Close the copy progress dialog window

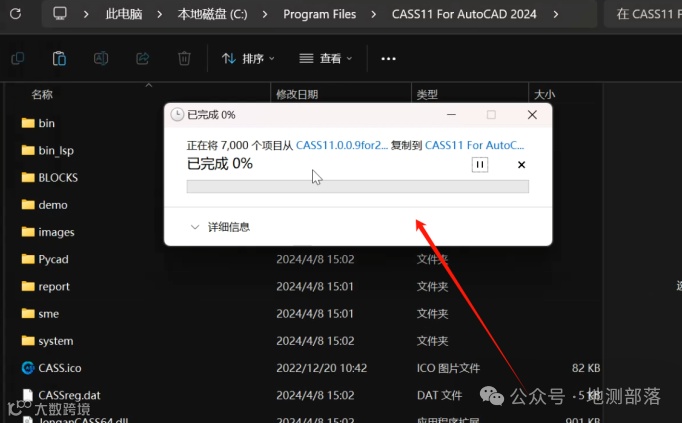coord(532,115)
